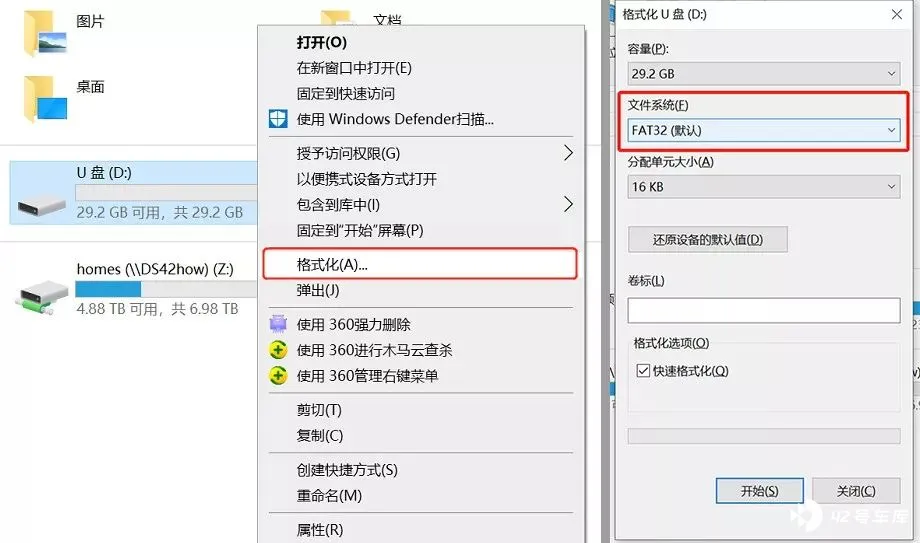Expand the 包含到库中 submenu arrow
920x543 pixels.
pyautogui.click(x=567, y=204)
